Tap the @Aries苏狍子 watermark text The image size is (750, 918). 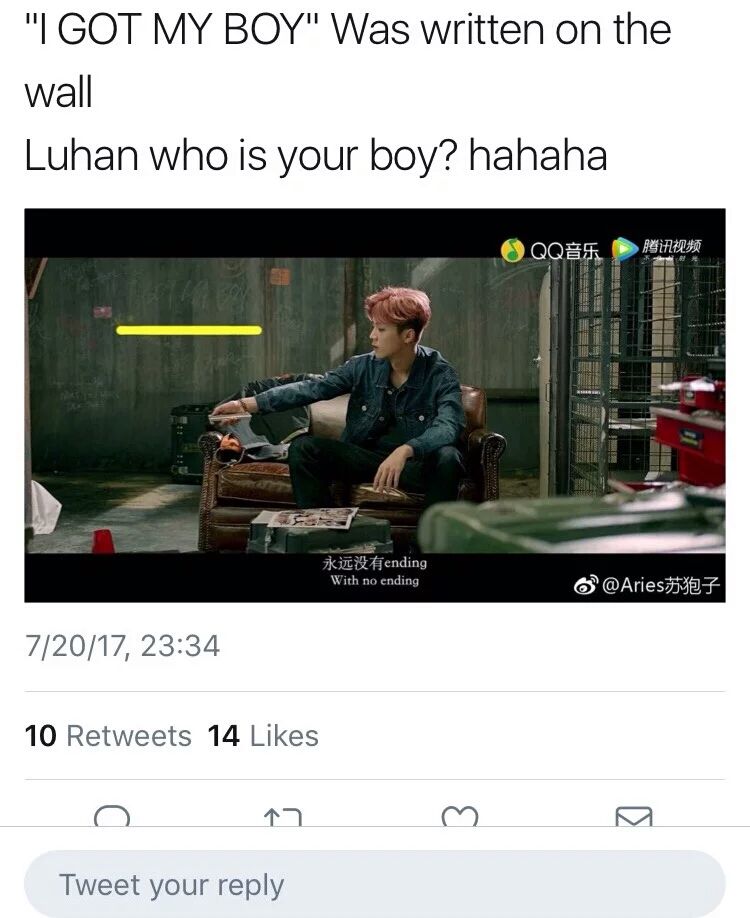pyautogui.click(x=660, y=585)
